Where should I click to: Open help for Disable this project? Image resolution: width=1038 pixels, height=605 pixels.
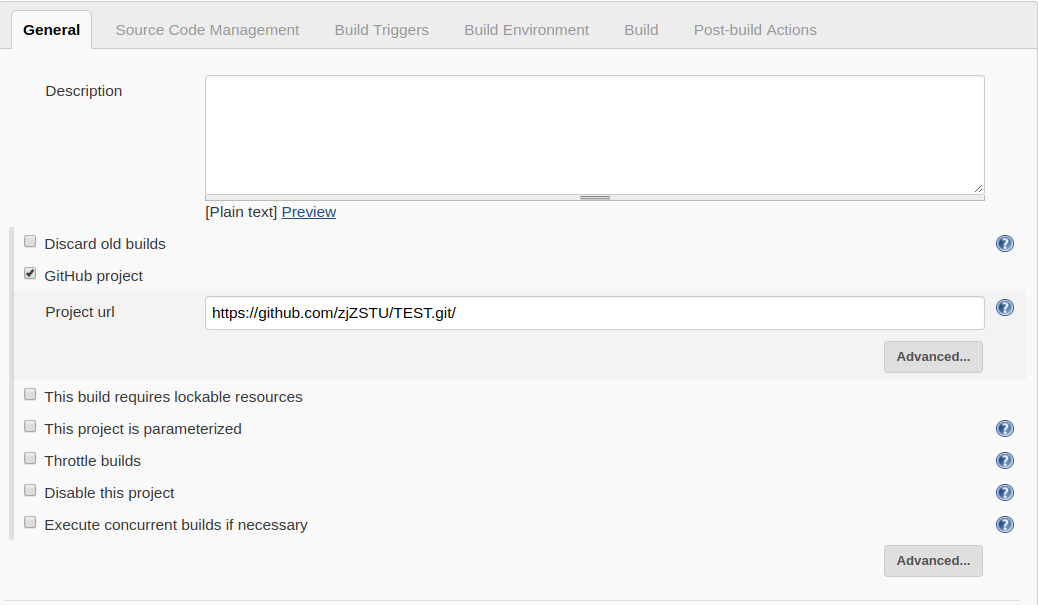click(1005, 493)
